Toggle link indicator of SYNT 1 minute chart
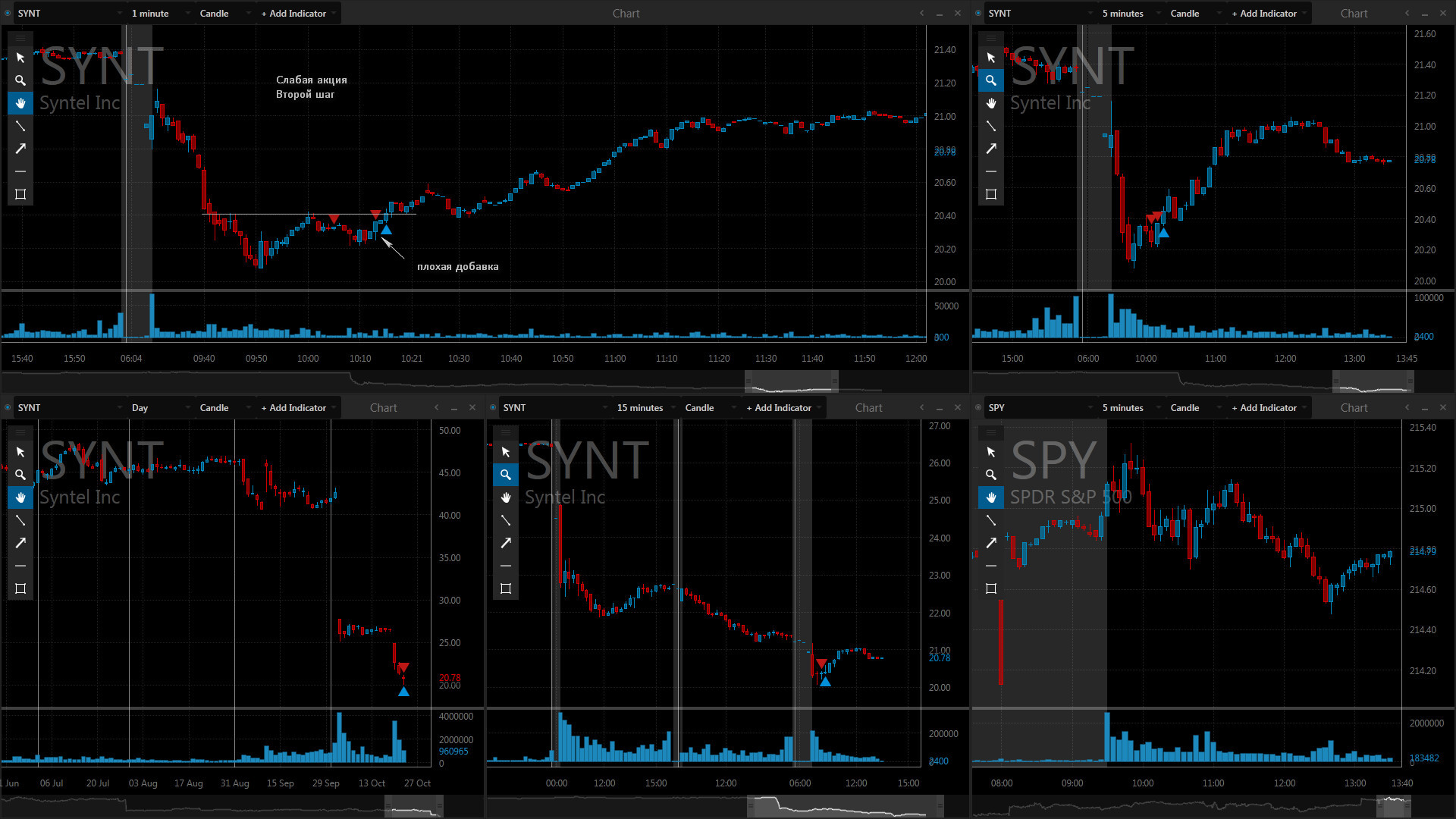1456x819 pixels. 8,13
